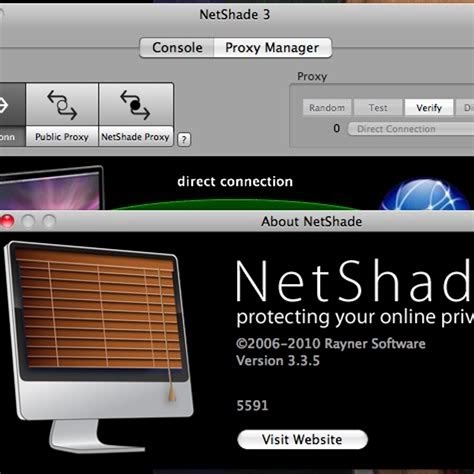Click the iMac with blinds artwork
Image resolution: width=474 pixels, height=474 pixels.
pos(99,347)
